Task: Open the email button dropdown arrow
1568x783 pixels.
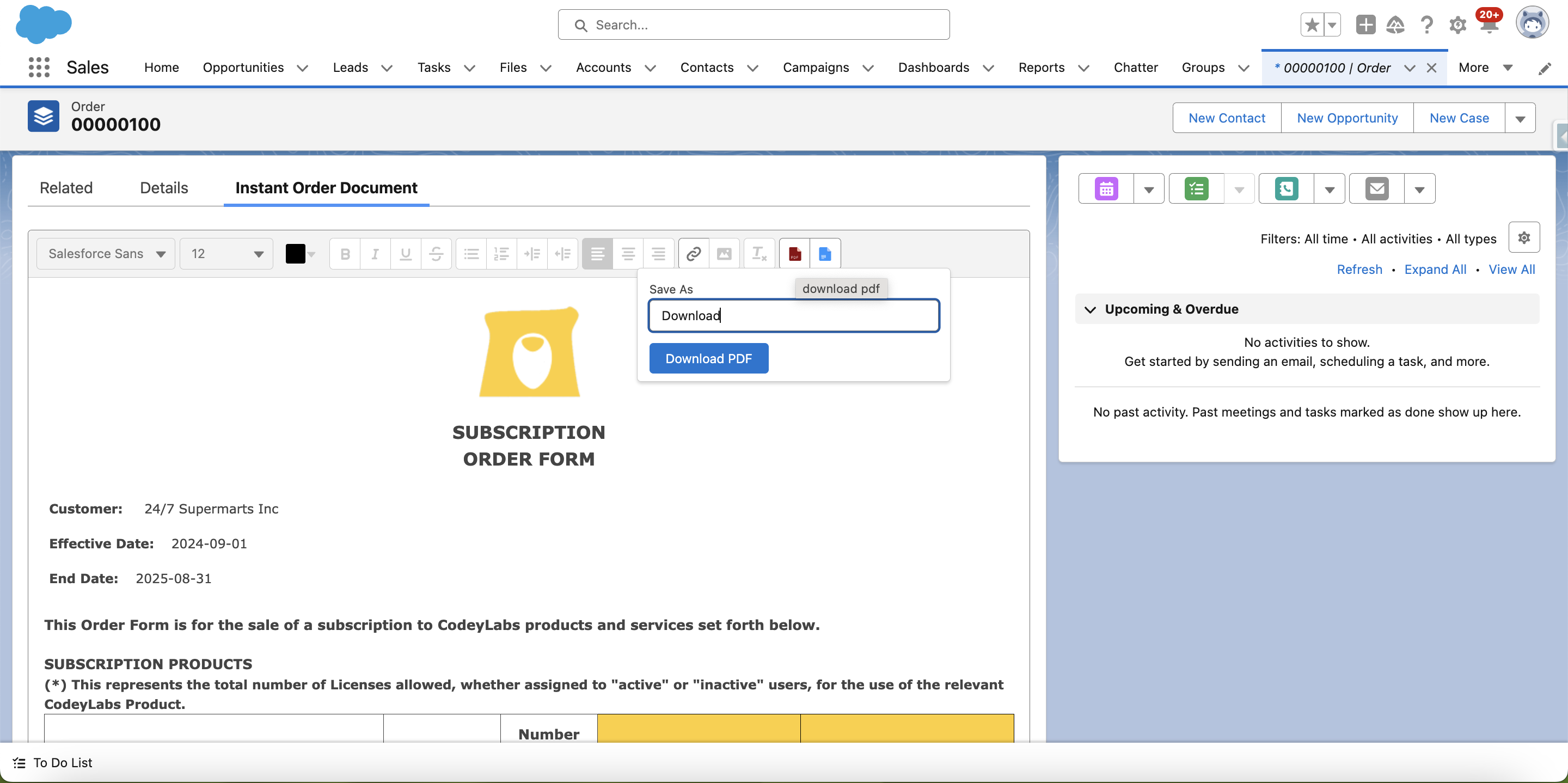Action: 1419,189
